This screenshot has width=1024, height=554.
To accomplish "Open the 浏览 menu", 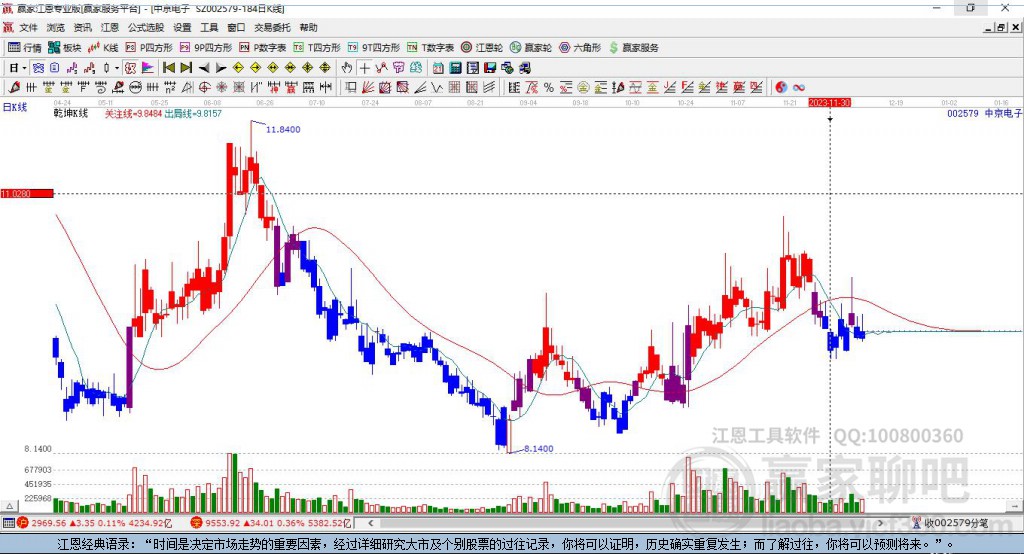I will tap(56, 27).
